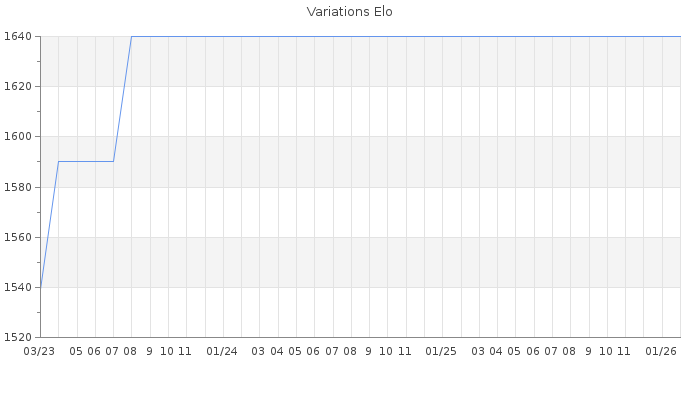The height and width of the screenshot is (400, 700).
Task: Click the flat line segment at 1590
Action: click(86, 161)
